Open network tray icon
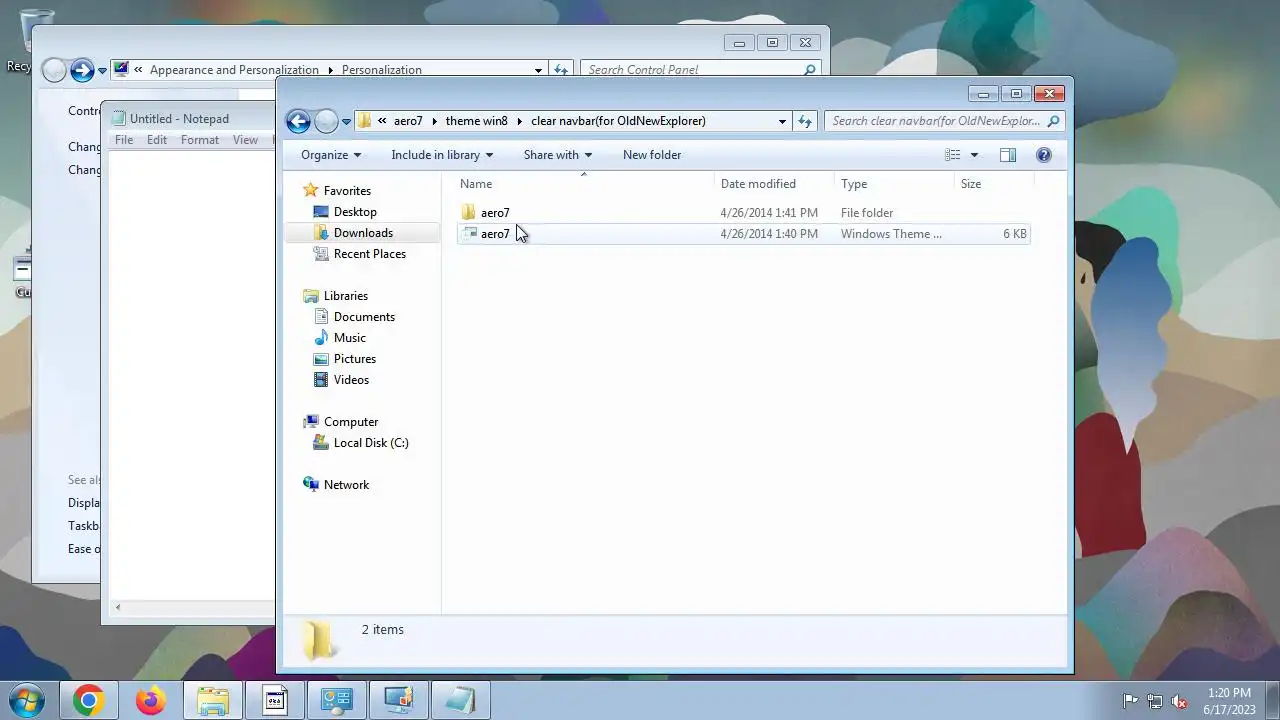 (1155, 701)
